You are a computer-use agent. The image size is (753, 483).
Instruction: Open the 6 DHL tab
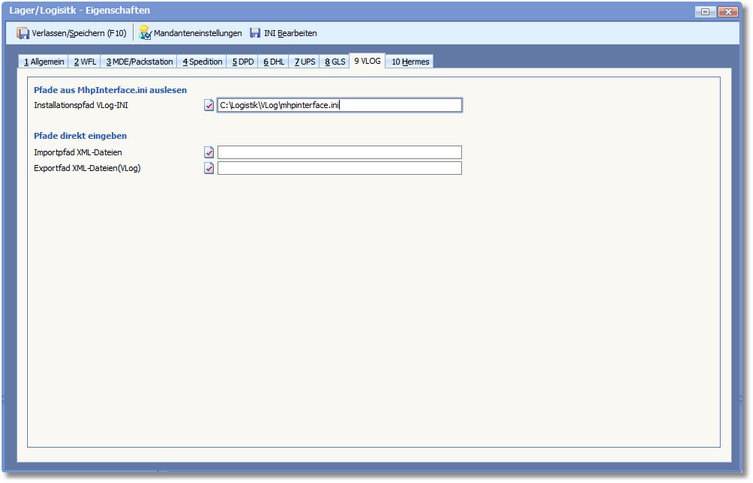274,62
